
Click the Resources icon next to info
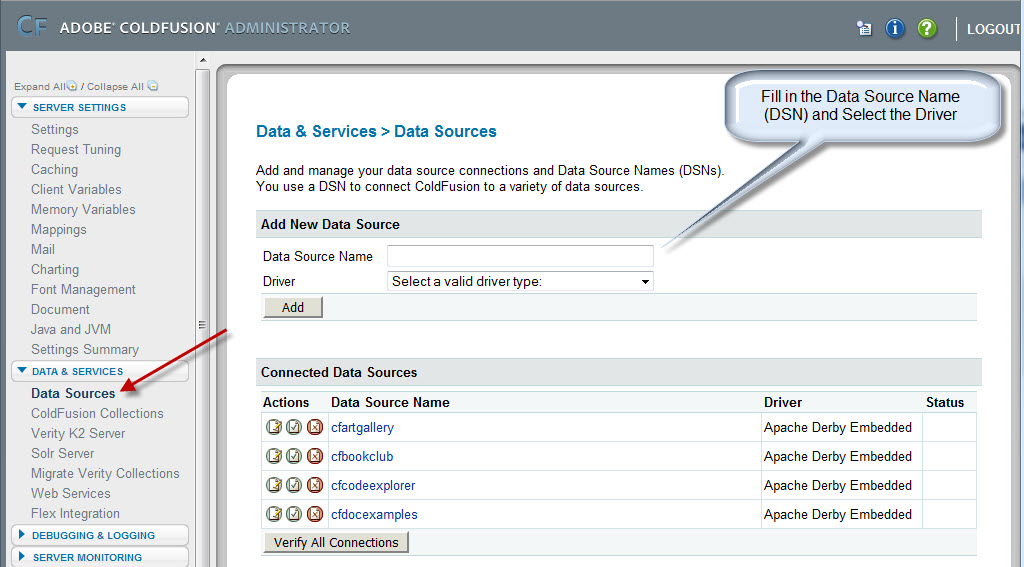coord(864,28)
